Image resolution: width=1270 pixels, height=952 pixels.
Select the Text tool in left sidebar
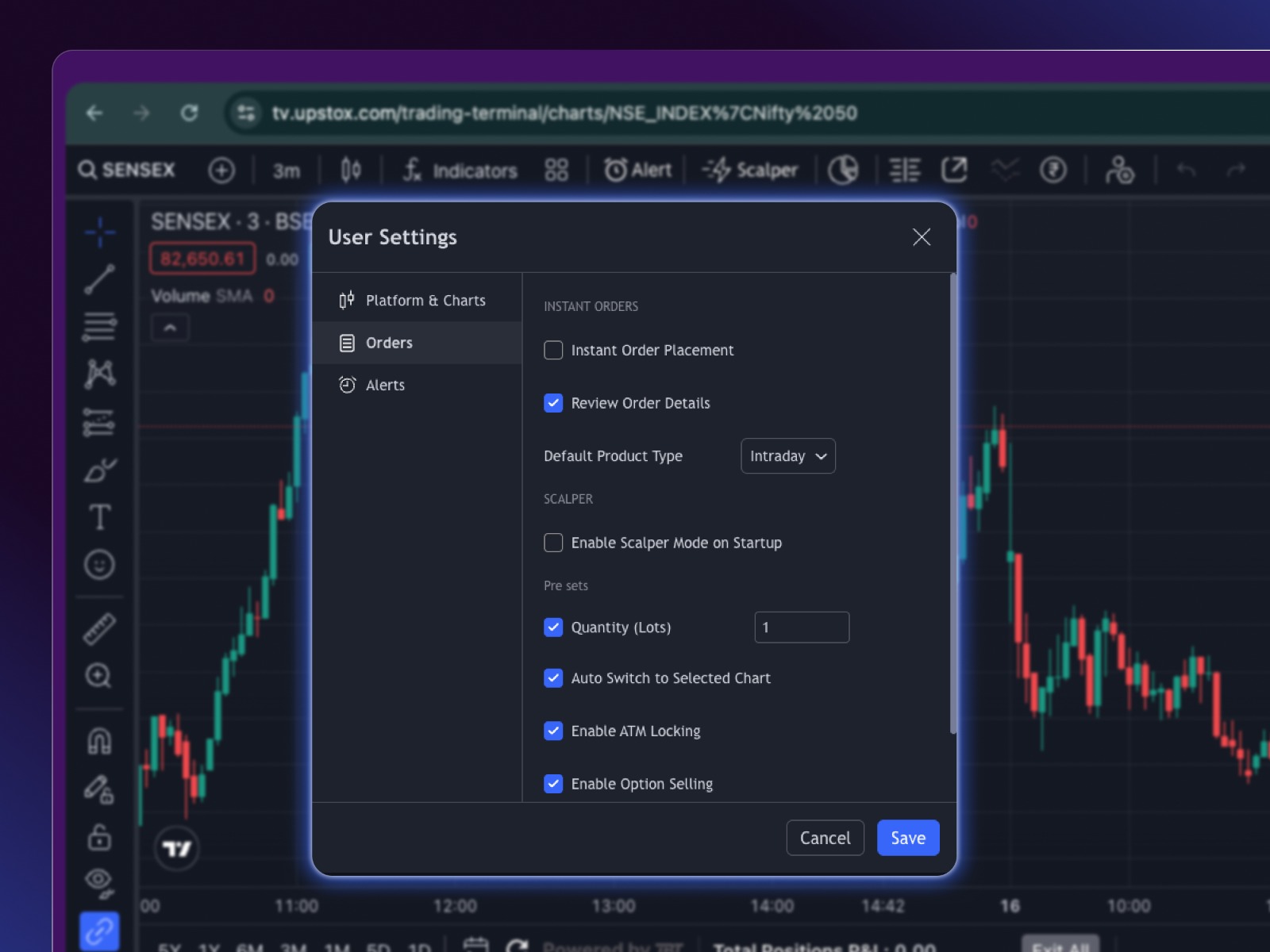pos(100,517)
